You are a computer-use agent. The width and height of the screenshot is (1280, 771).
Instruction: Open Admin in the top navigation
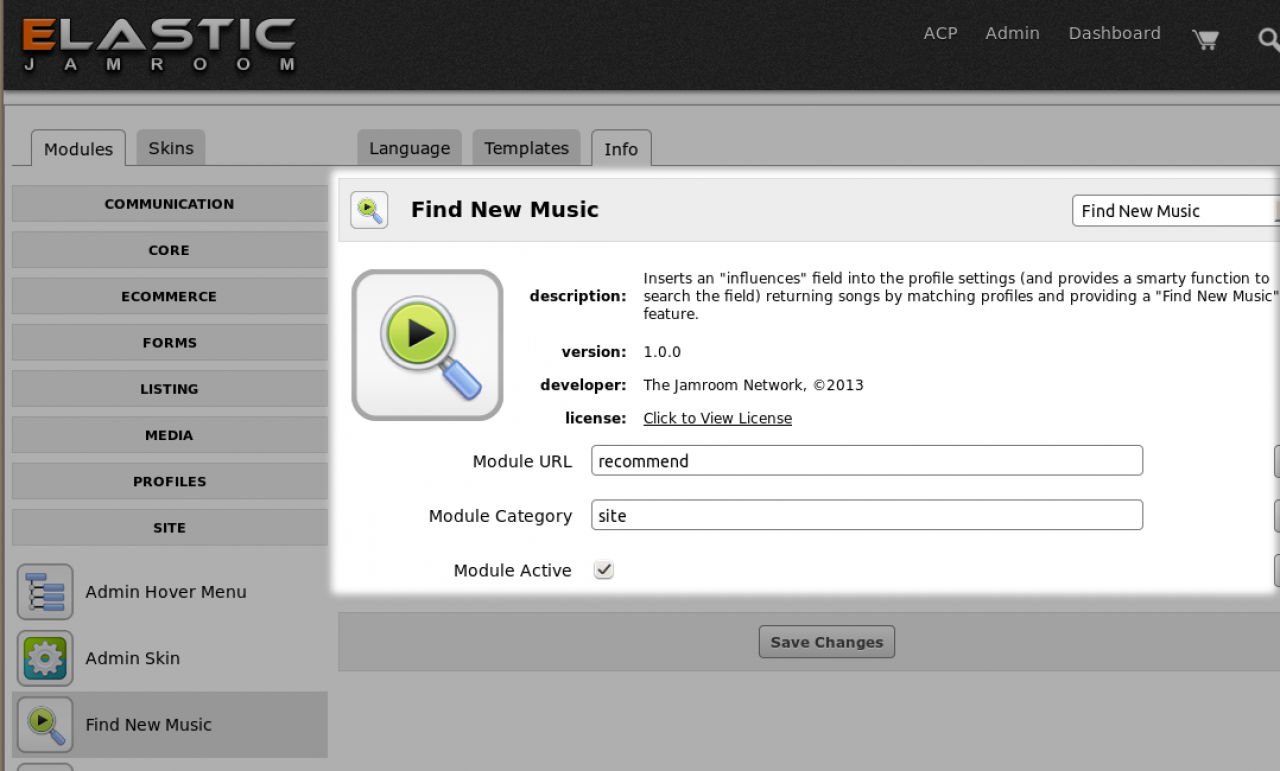point(1012,33)
